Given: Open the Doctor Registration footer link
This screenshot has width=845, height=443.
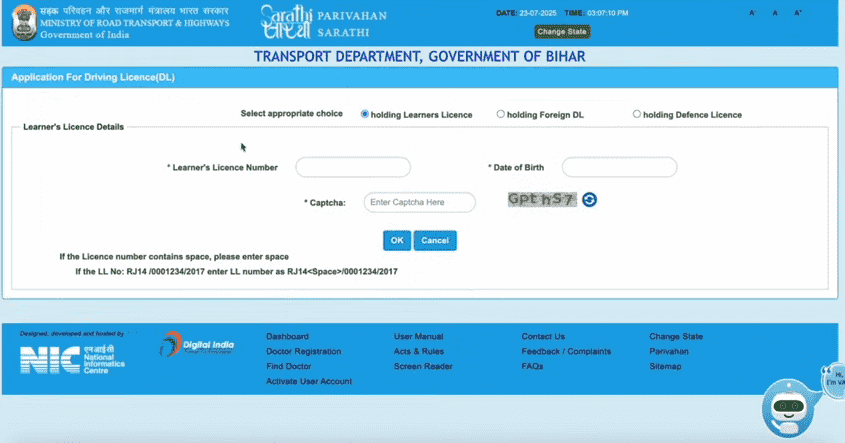Looking at the screenshot, I should point(303,352).
